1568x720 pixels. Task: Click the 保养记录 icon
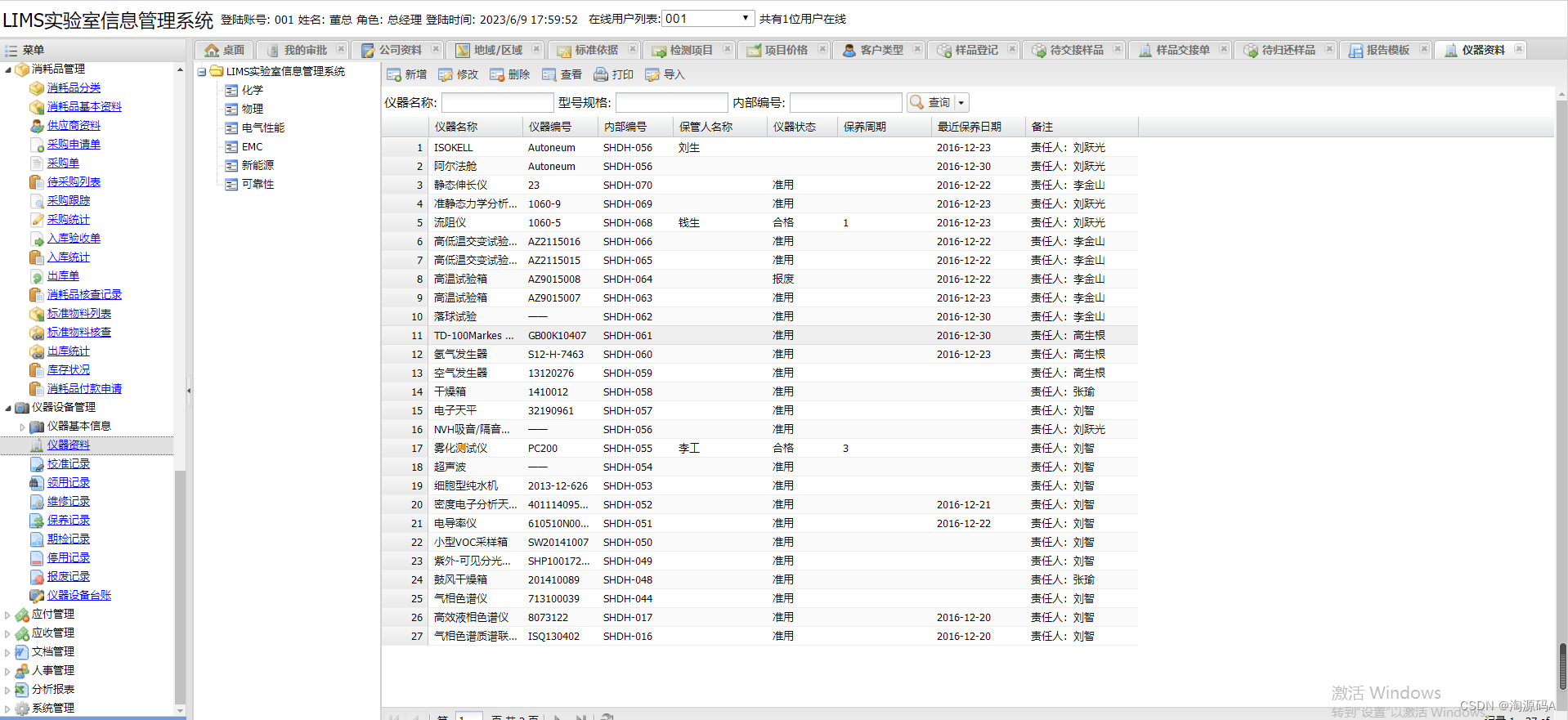point(37,520)
